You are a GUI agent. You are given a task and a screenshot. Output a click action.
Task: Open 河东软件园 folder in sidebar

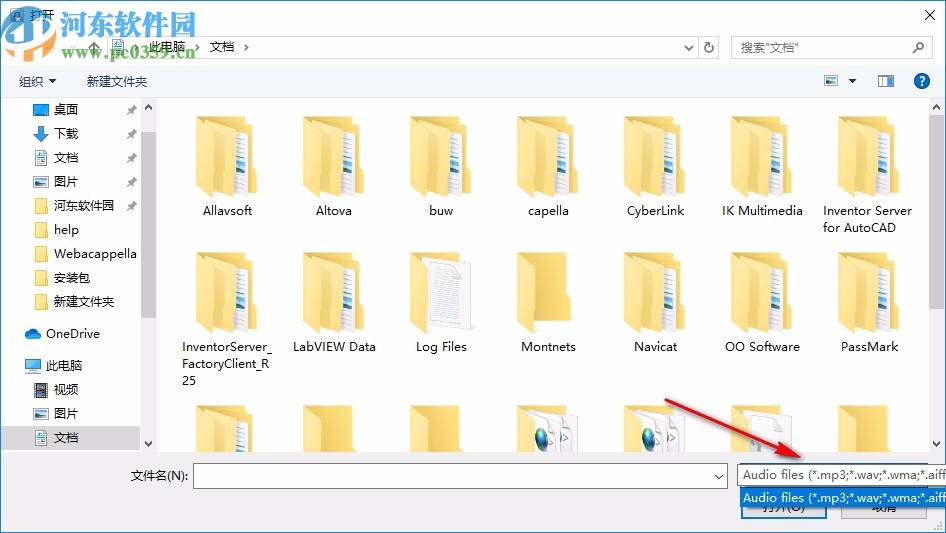pyautogui.click(x=84, y=206)
